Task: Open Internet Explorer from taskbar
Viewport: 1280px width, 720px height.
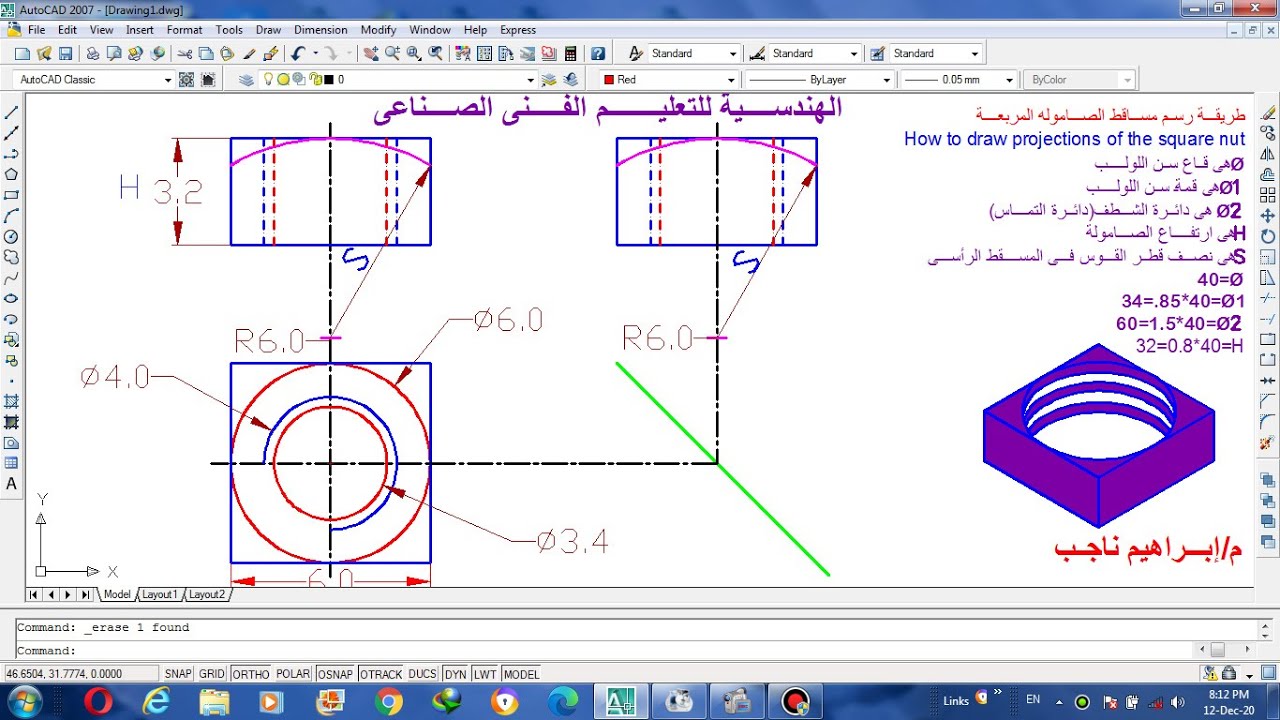Action: (x=156, y=702)
